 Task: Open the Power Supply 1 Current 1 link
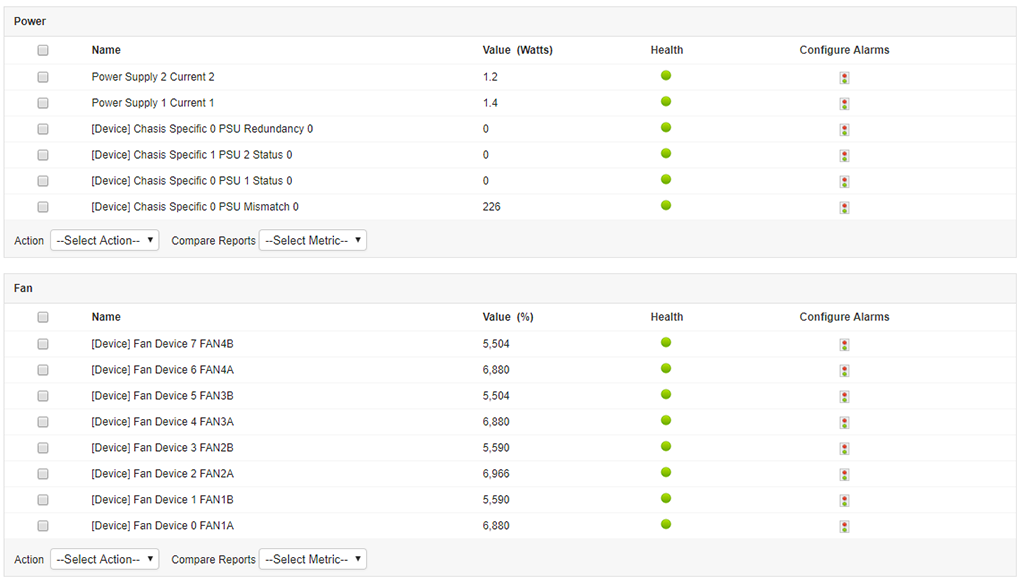click(153, 102)
